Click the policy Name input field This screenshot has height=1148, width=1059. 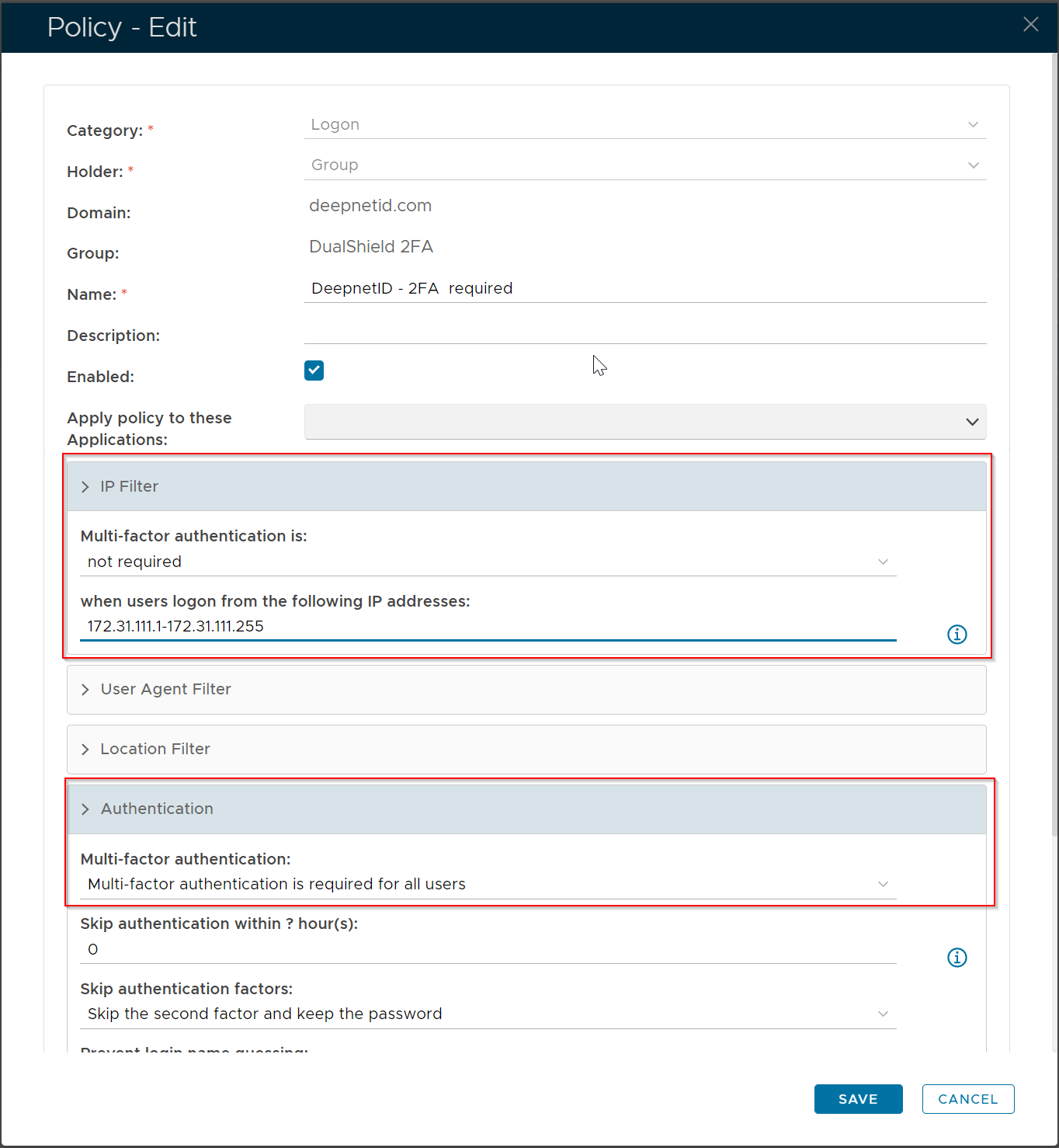pos(644,289)
